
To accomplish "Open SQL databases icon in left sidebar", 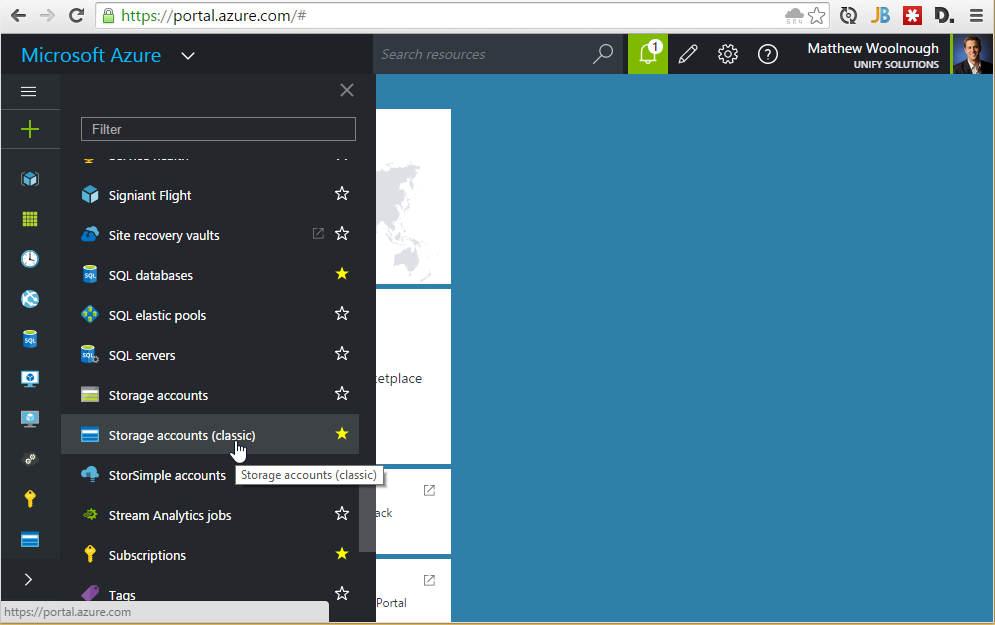I will point(30,339).
